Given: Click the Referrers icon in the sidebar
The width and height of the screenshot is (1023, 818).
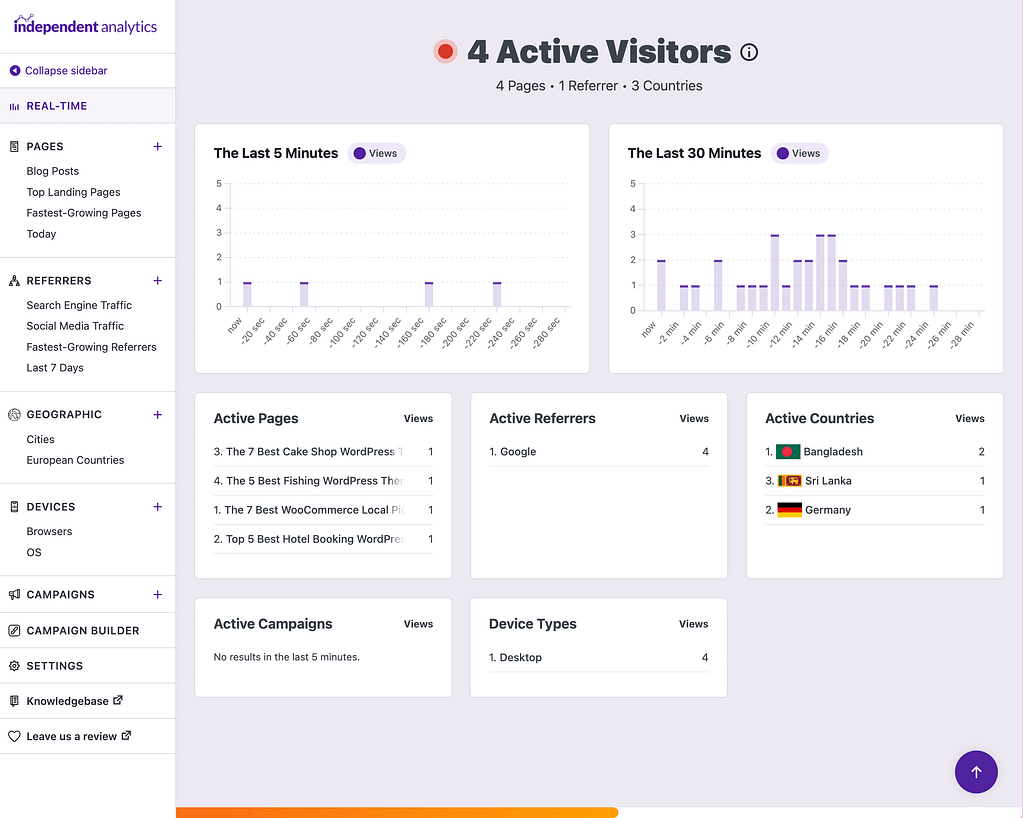Looking at the screenshot, I should click(x=15, y=281).
